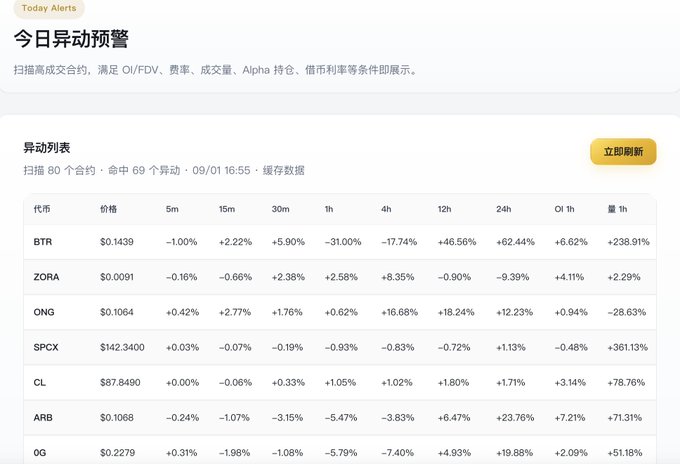Click the 15m column header
This screenshot has height=464, width=680.
pyautogui.click(x=227, y=209)
